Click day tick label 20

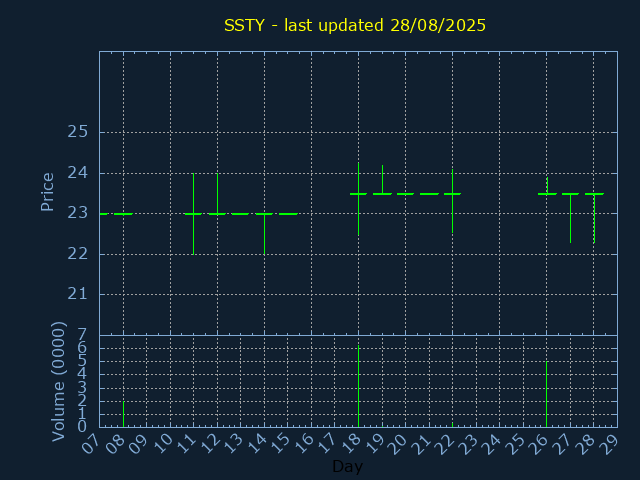tap(398, 443)
